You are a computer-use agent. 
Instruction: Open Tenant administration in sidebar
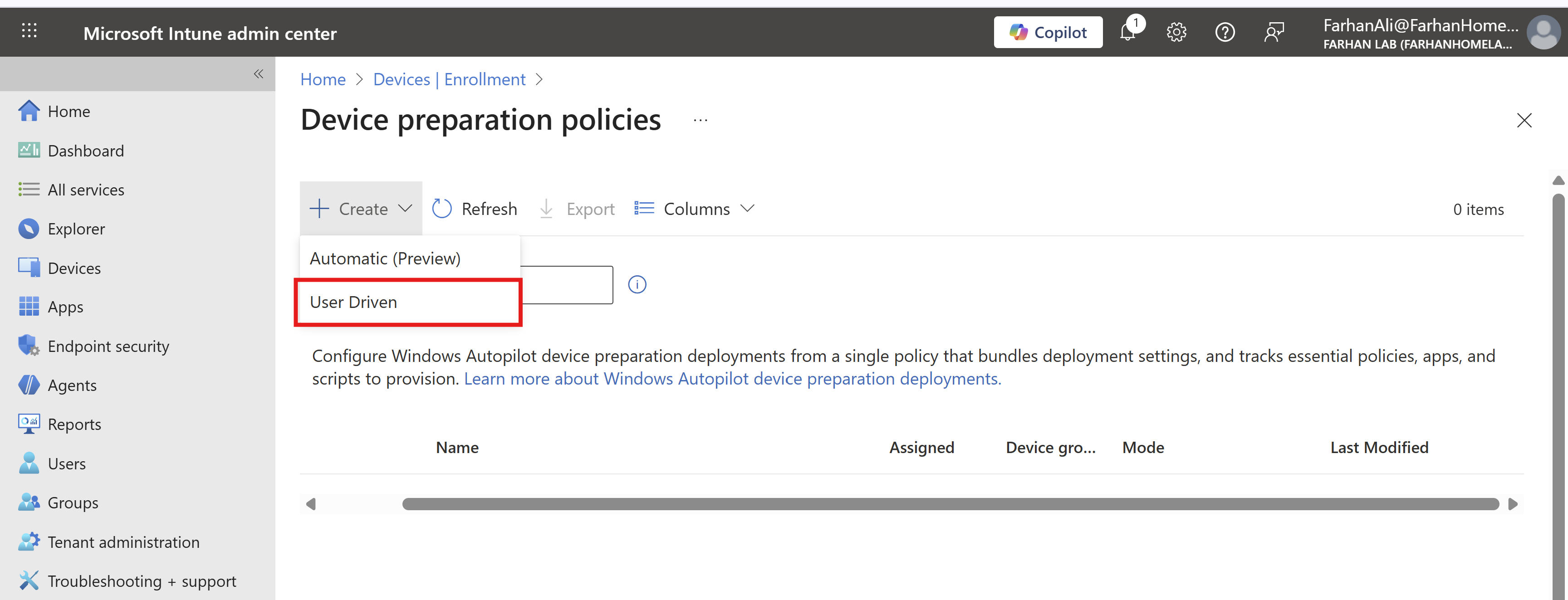[123, 541]
